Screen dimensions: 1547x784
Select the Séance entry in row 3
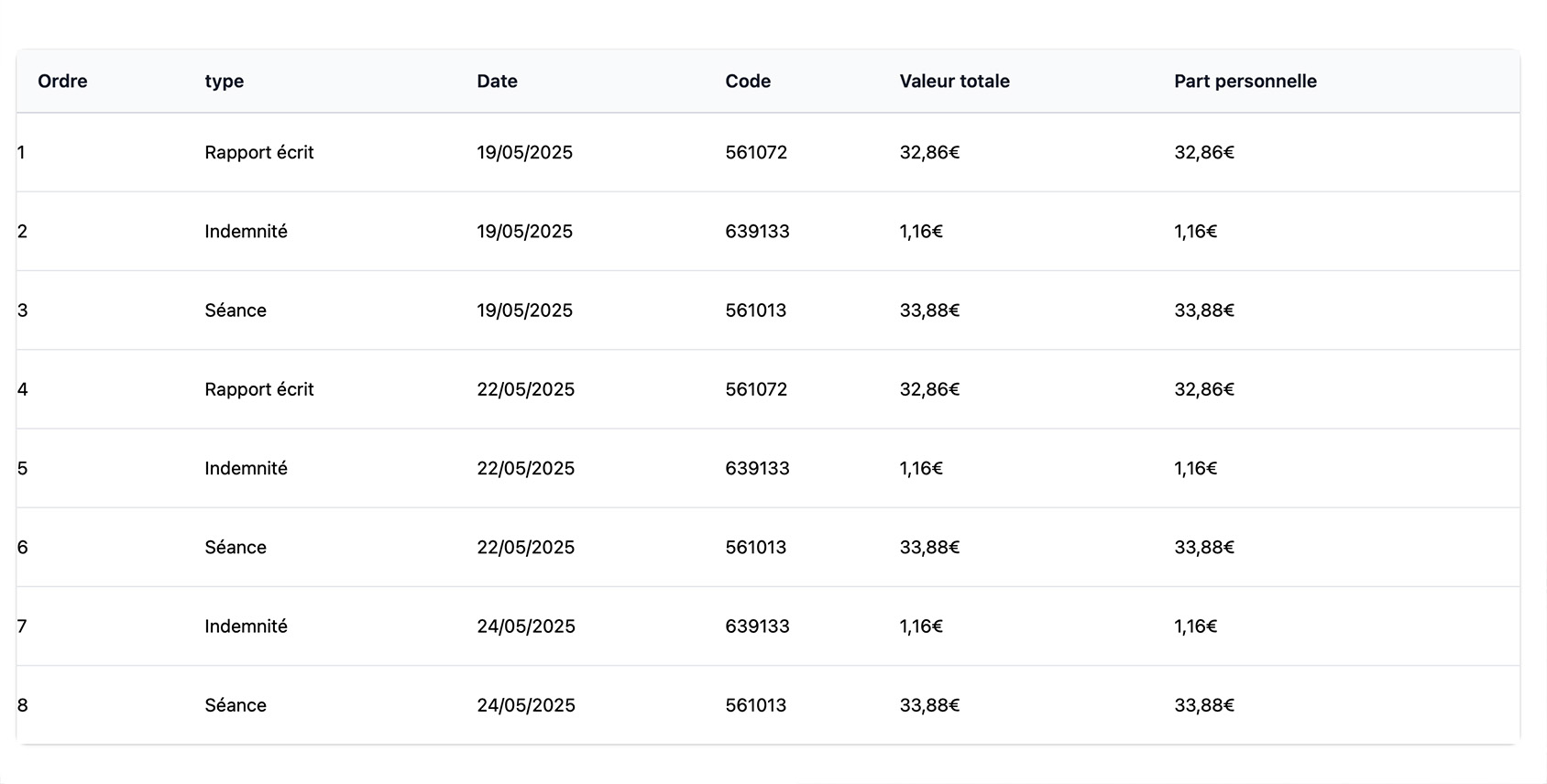click(x=236, y=310)
